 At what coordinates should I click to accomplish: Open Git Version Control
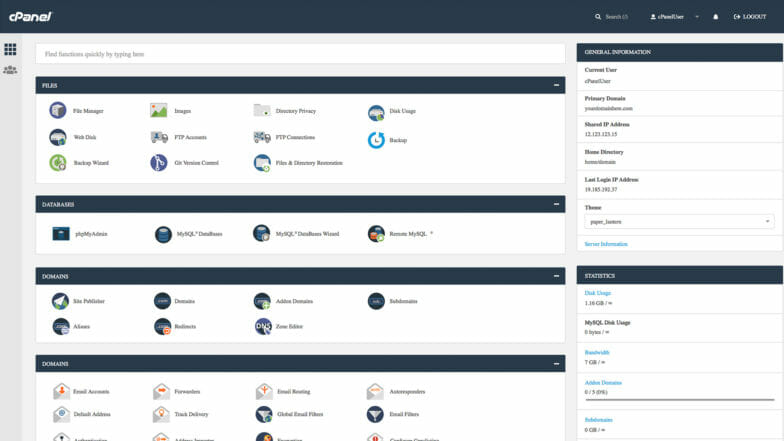pyautogui.click(x=158, y=162)
